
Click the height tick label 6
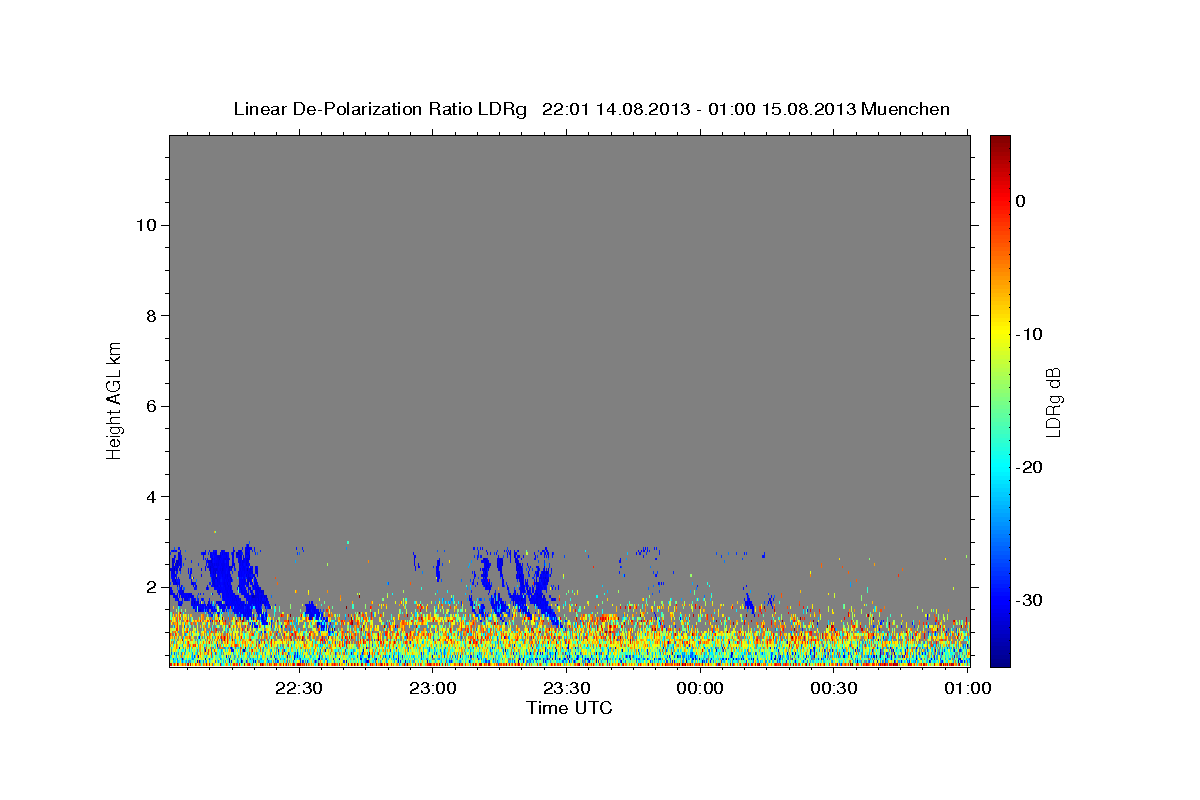[150, 406]
